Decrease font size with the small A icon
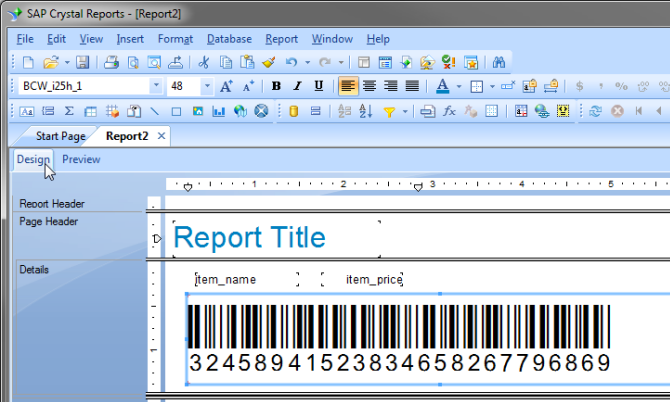The width and height of the screenshot is (670, 402). [248, 86]
